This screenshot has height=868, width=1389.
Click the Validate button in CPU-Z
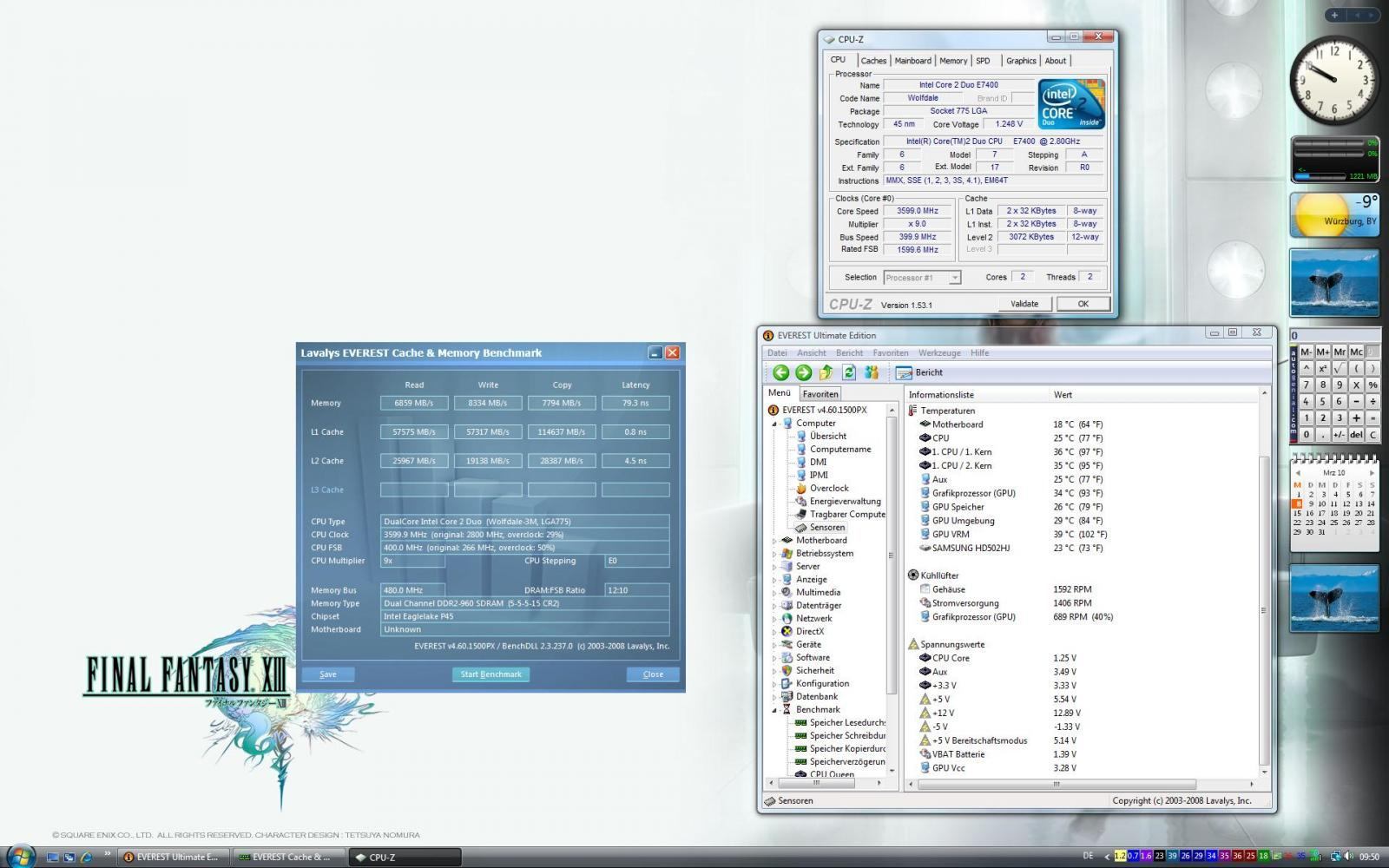tap(1024, 304)
